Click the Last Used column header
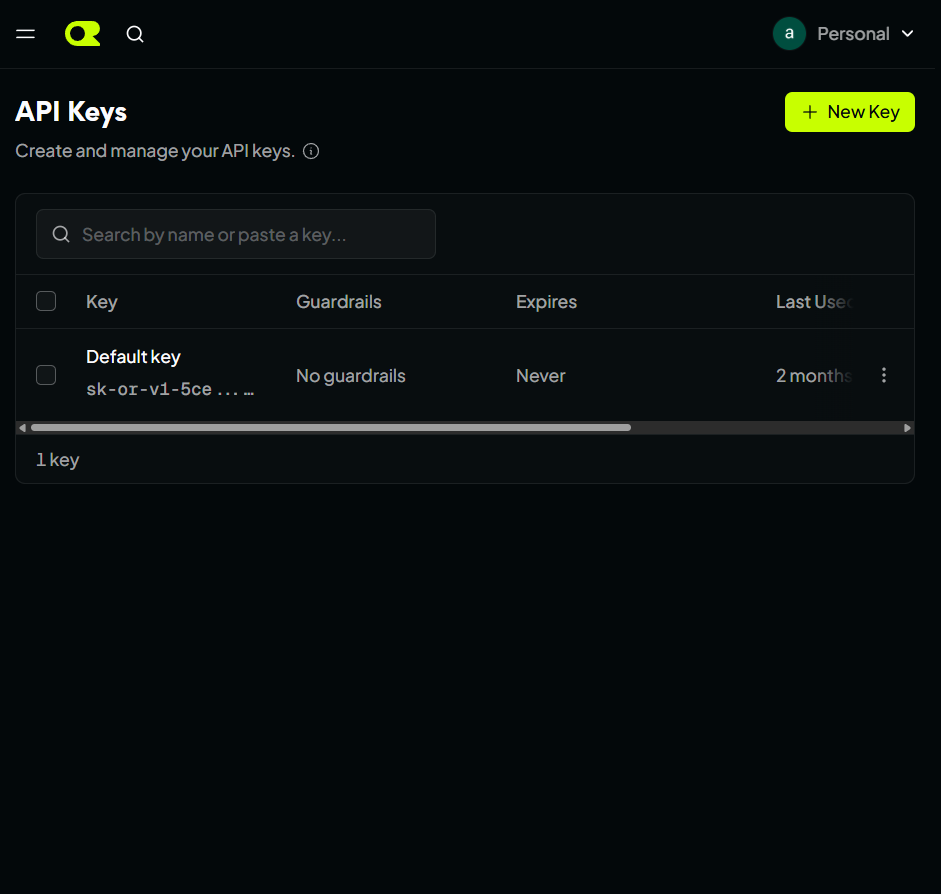The height and width of the screenshot is (894, 941). 814,302
